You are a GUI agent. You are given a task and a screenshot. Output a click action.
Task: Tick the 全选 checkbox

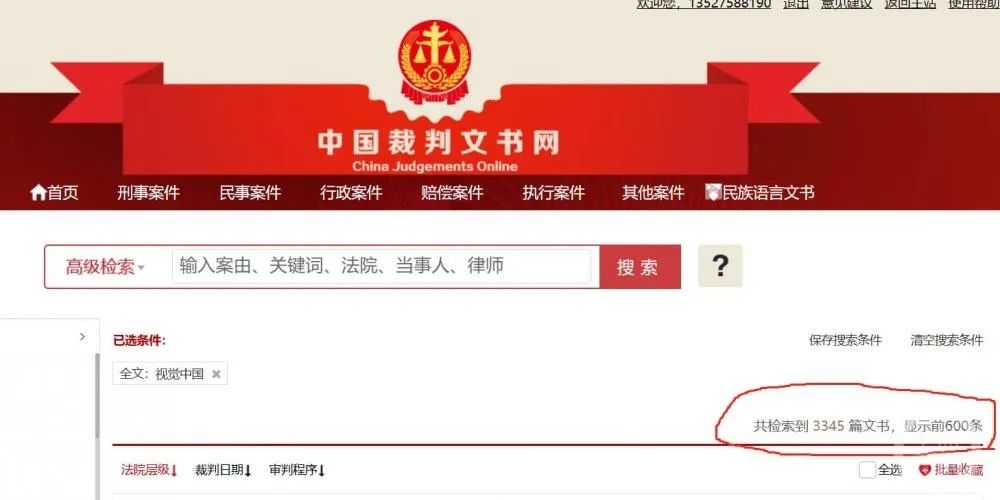click(x=867, y=471)
